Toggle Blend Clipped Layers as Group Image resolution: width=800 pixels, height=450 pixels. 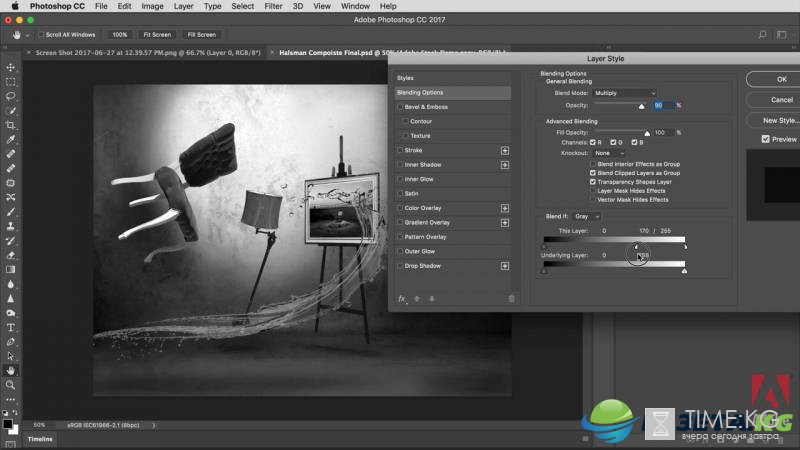click(x=593, y=173)
